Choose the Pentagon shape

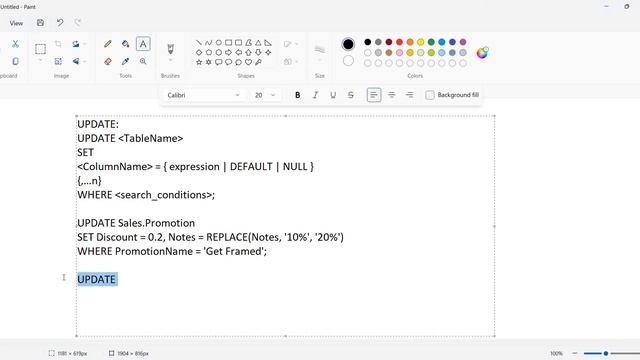[209, 52]
